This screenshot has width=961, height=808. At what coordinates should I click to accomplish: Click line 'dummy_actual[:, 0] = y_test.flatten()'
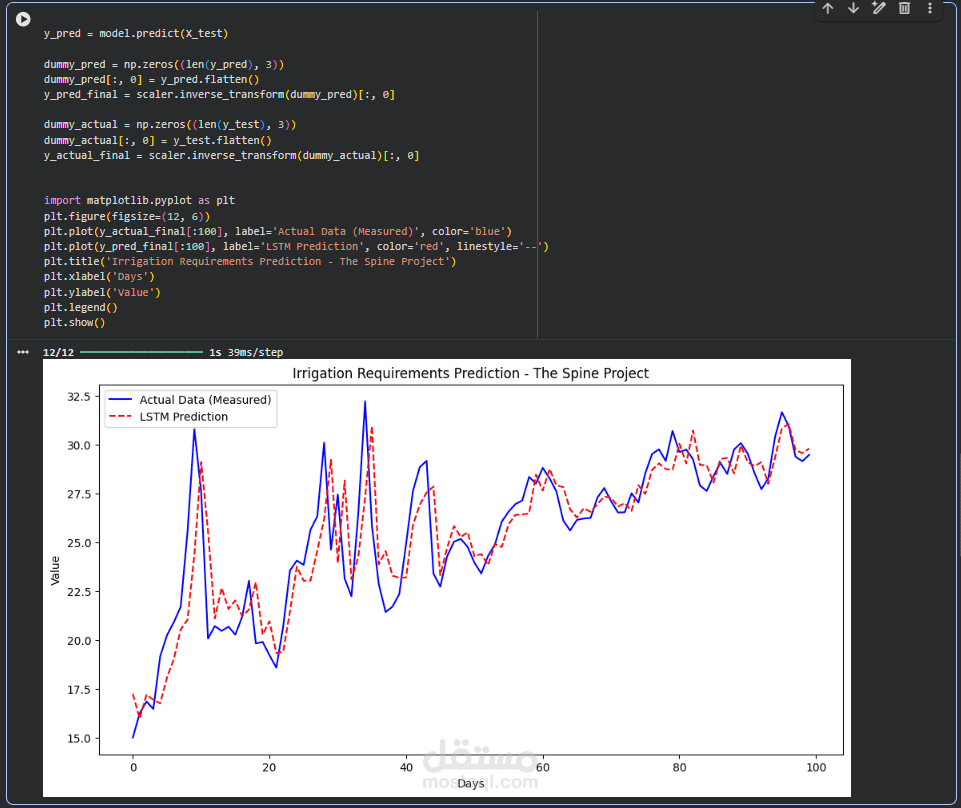click(158, 140)
